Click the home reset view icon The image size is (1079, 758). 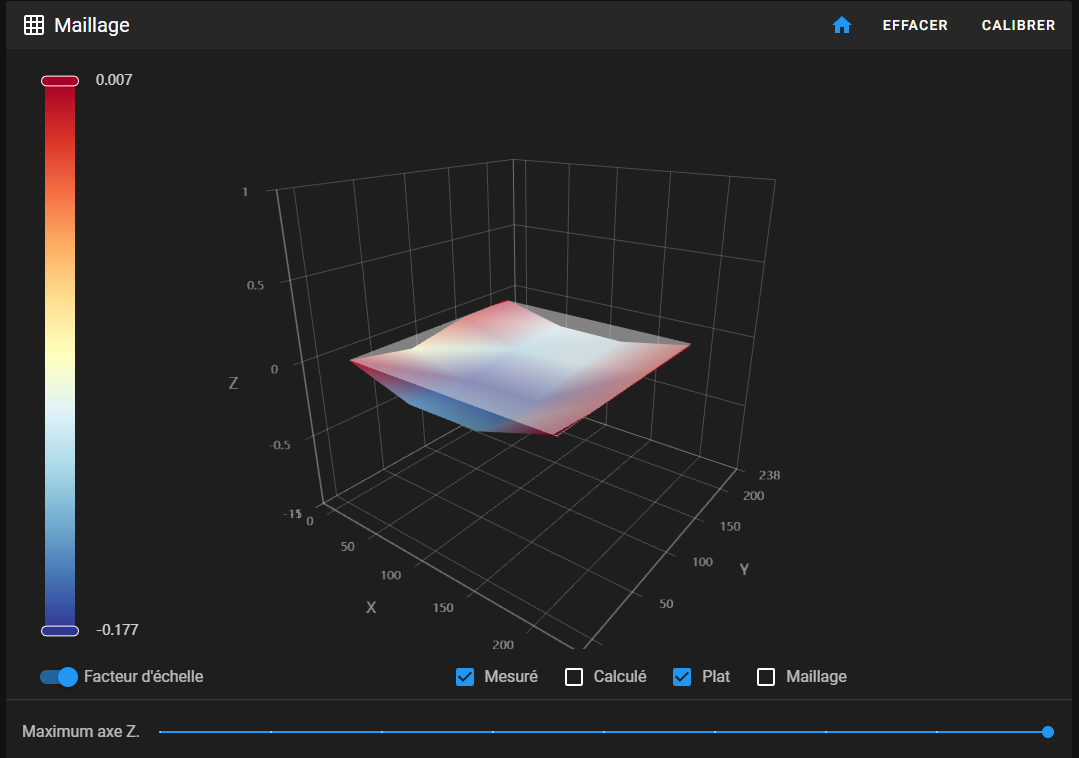click(x=842, y=25)
